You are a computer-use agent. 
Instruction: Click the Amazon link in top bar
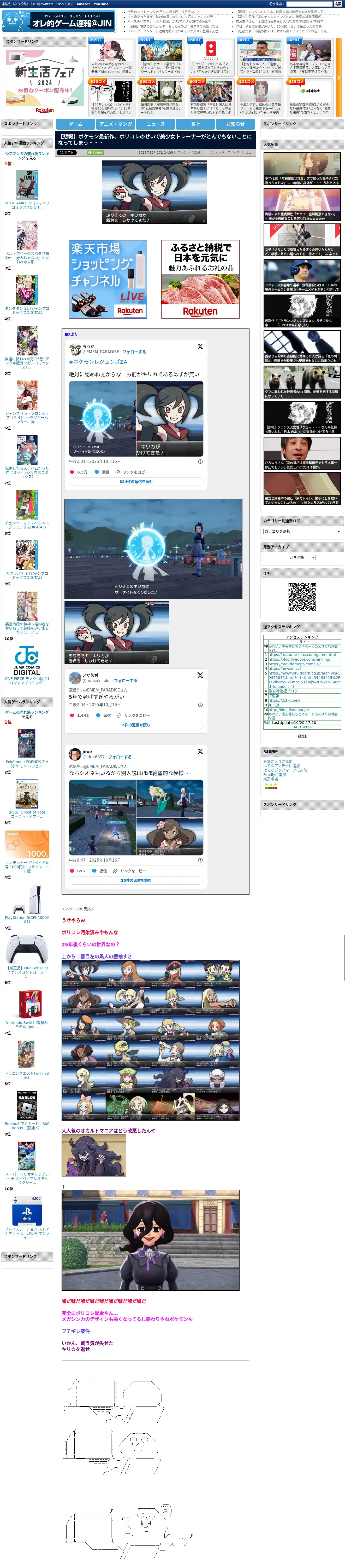click(83, 4)
